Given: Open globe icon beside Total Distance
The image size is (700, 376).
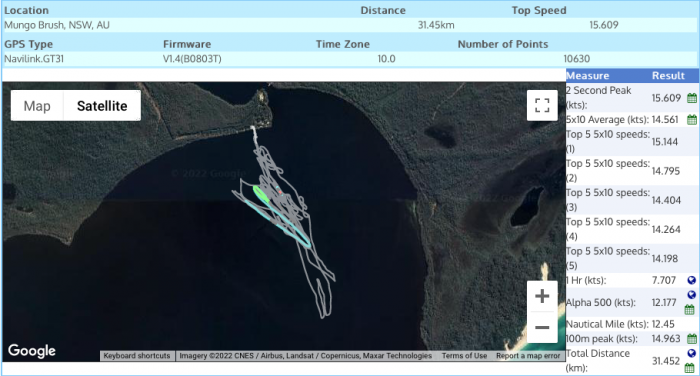Looking at the screenshot, I should [692, 353].
